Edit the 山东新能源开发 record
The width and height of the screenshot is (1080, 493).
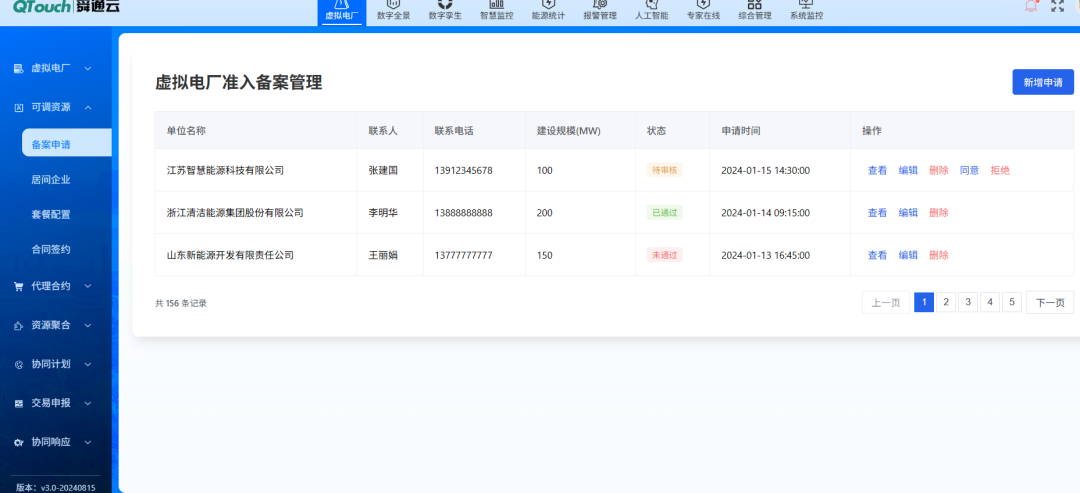coord(908,255)
